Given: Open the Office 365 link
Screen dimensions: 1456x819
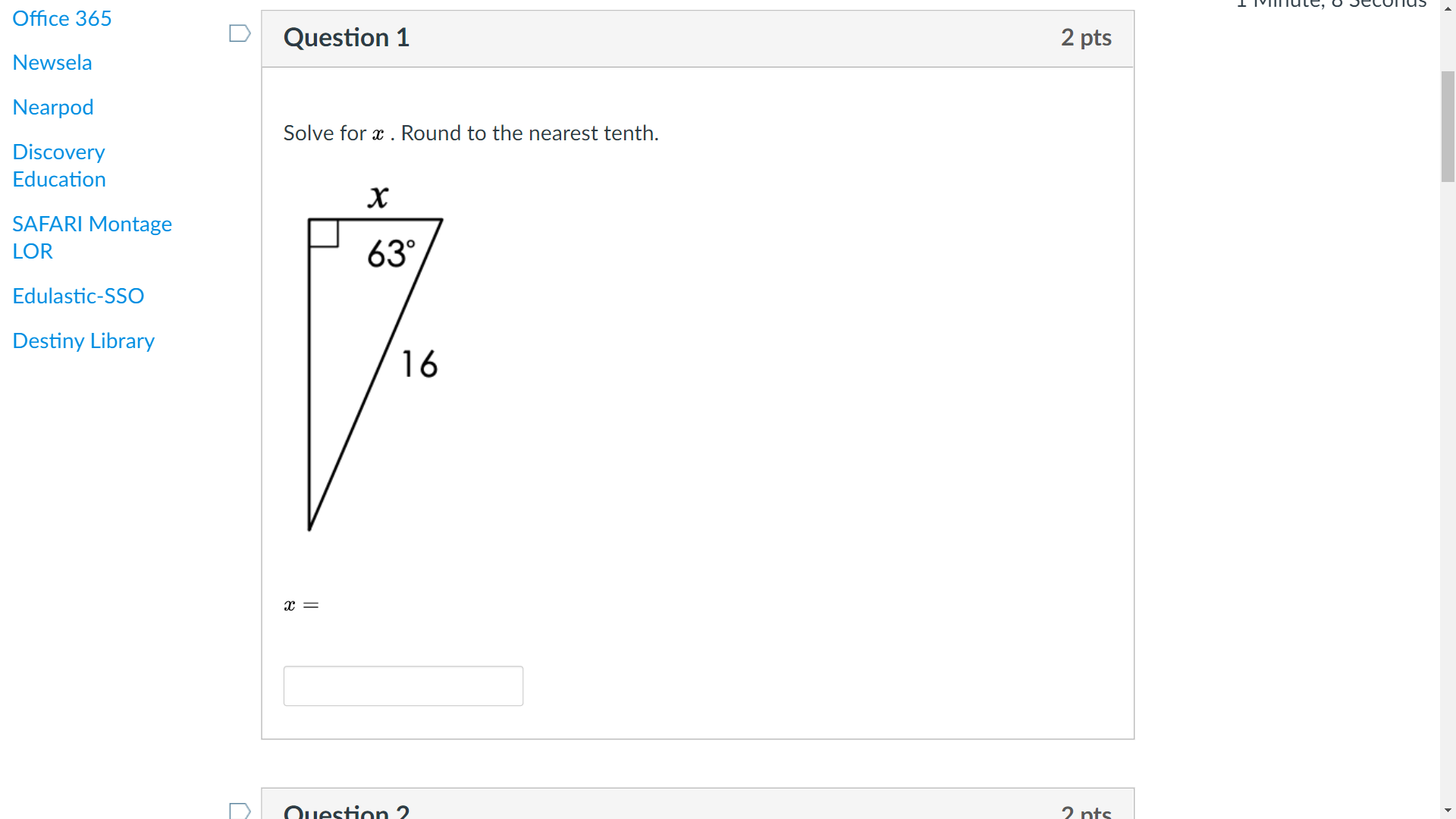Looking at the screenshot, I should click(x=61, y=18).
